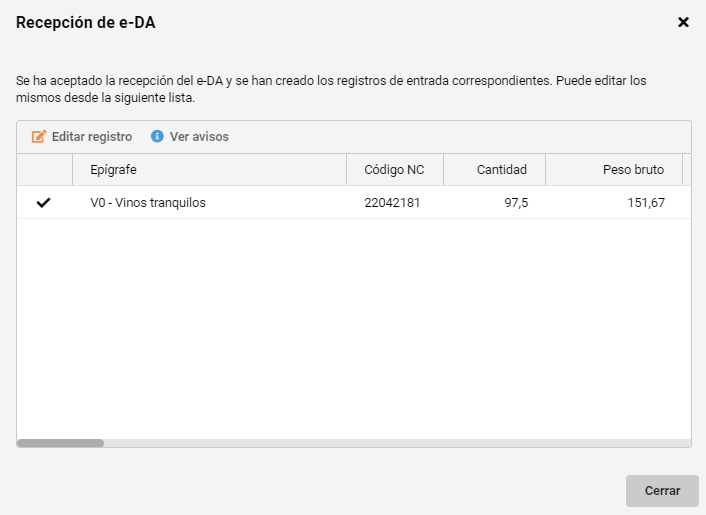Image resolution: width=706 pixels, height=515 pixels.
Task: Open Editar registro action
Action: point(82,136)
